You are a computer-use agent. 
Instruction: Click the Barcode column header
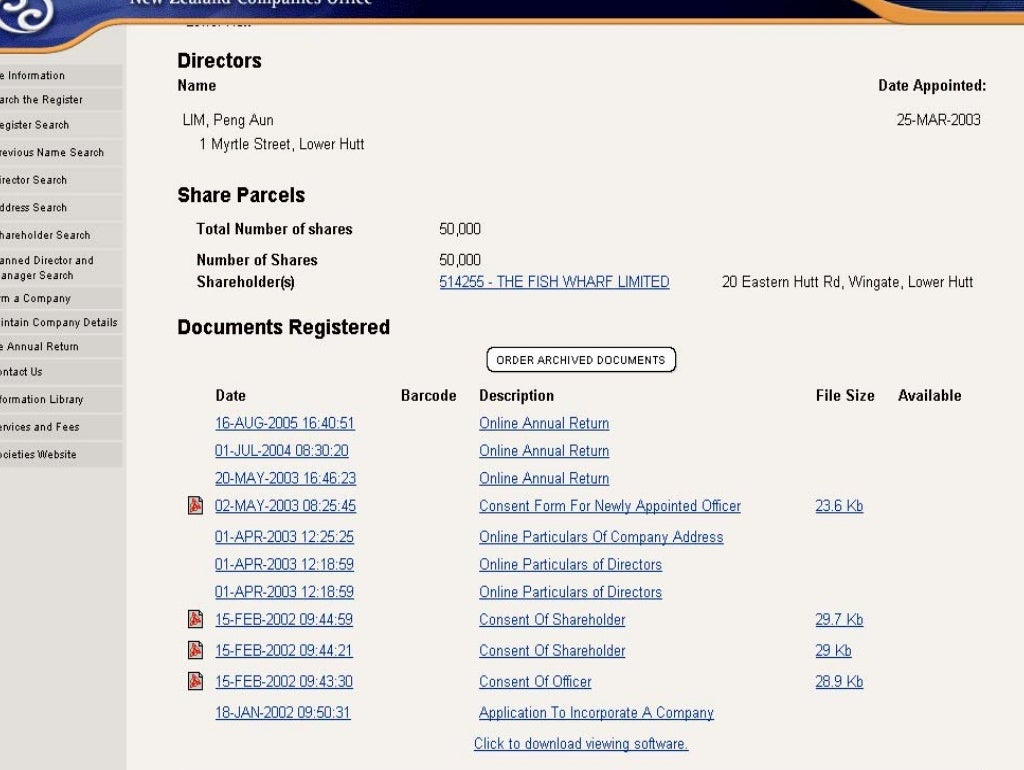(428, 395)
